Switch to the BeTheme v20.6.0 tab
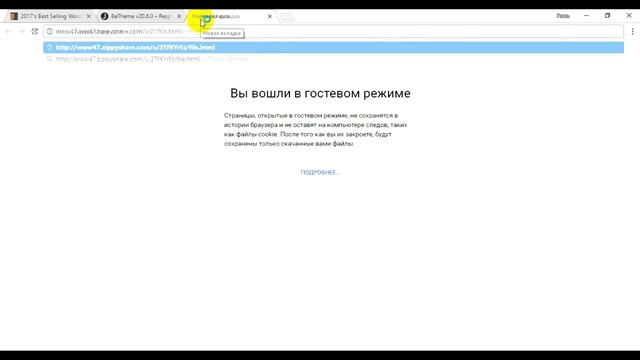The height and width of the screenshot is (360, 640). pos(140,16)
